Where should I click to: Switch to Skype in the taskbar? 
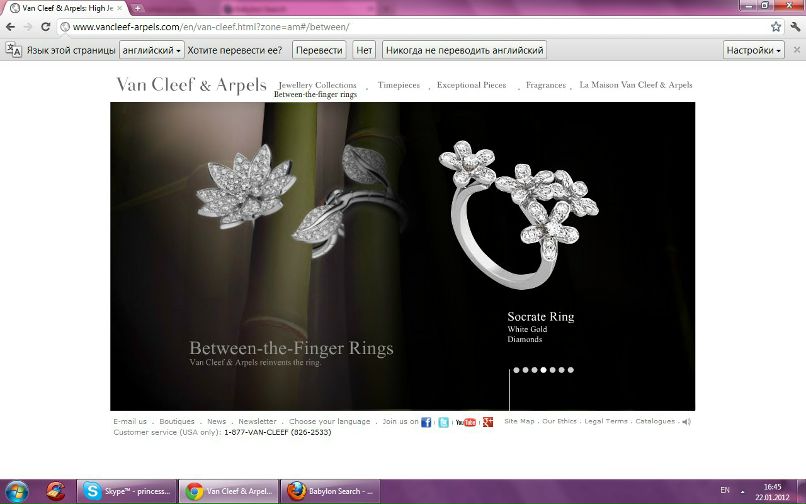click(127, 491)
